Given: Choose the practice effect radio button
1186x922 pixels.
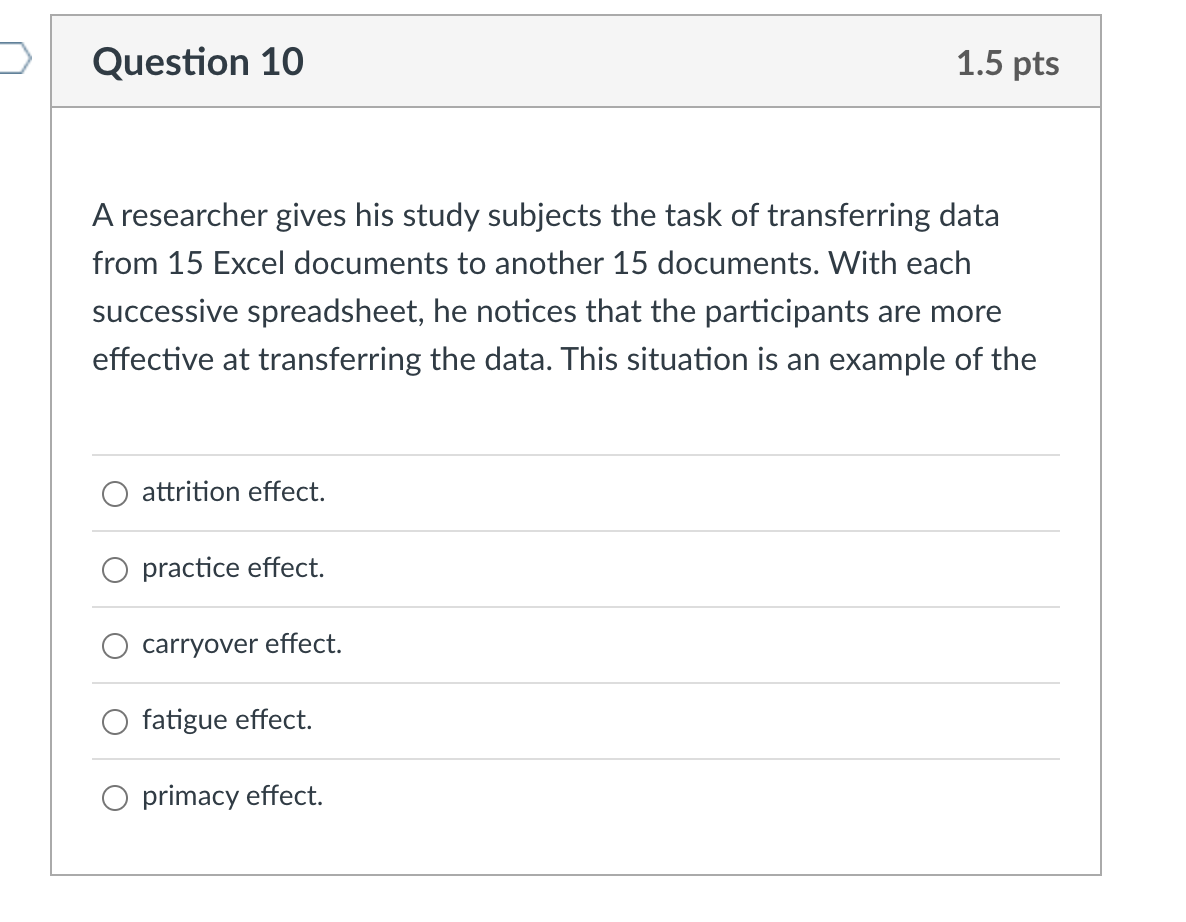Looking at the screenshot, I should point(115,570).
